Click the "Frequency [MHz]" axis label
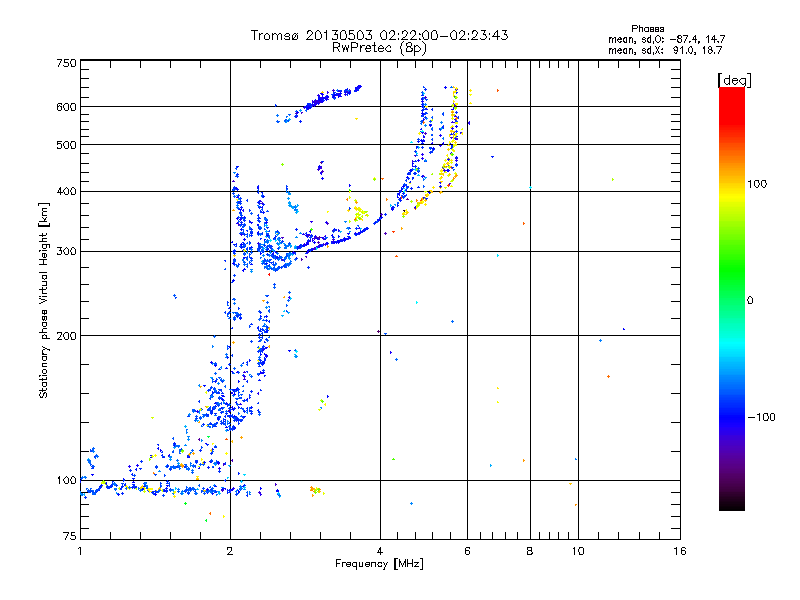Image resolution: width=800 pixels, height=600 pixels. click(x=379, y=564)
